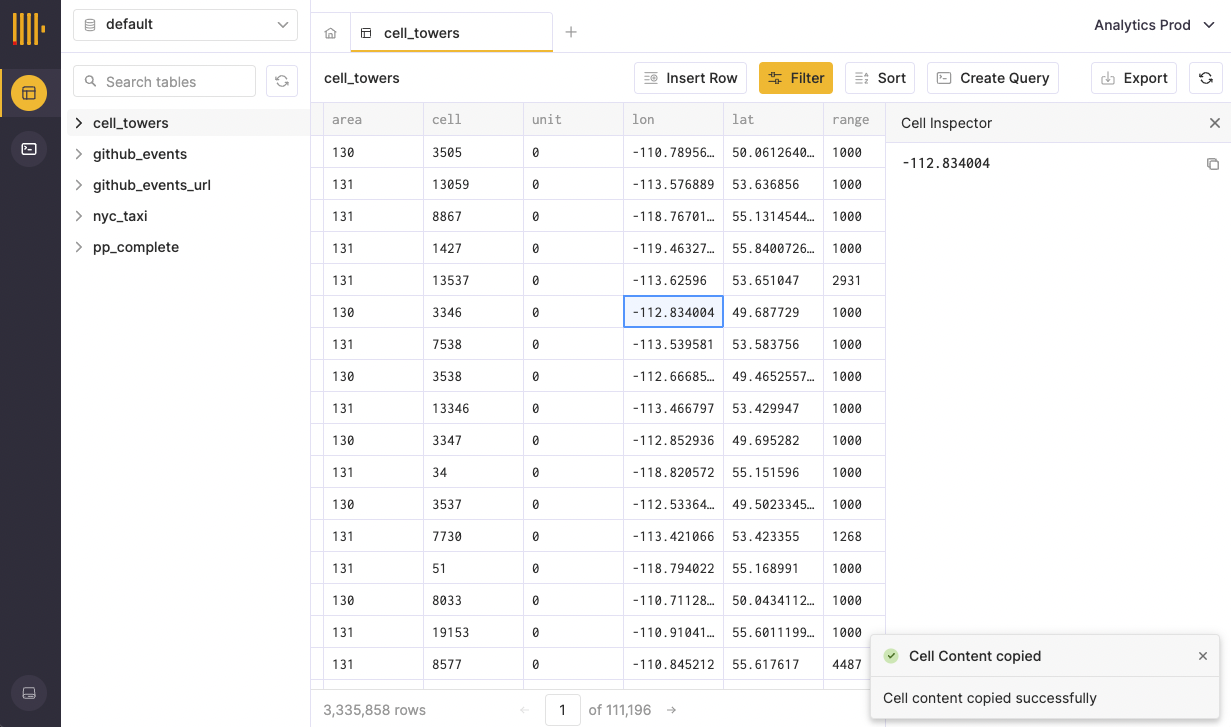Expand the nyc_taxi table tree
This screenshot has height=727, width=1231.
(x=79, y=216)
